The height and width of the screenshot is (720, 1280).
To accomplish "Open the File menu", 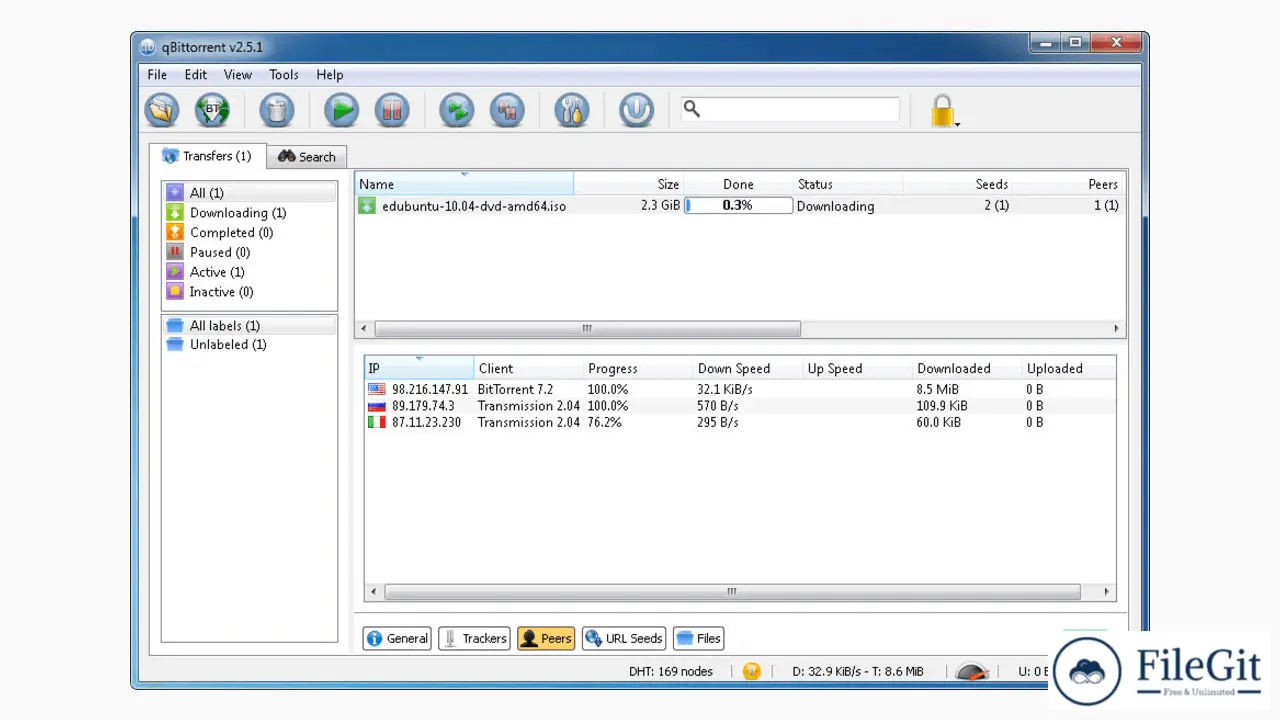I will [157, 74].
